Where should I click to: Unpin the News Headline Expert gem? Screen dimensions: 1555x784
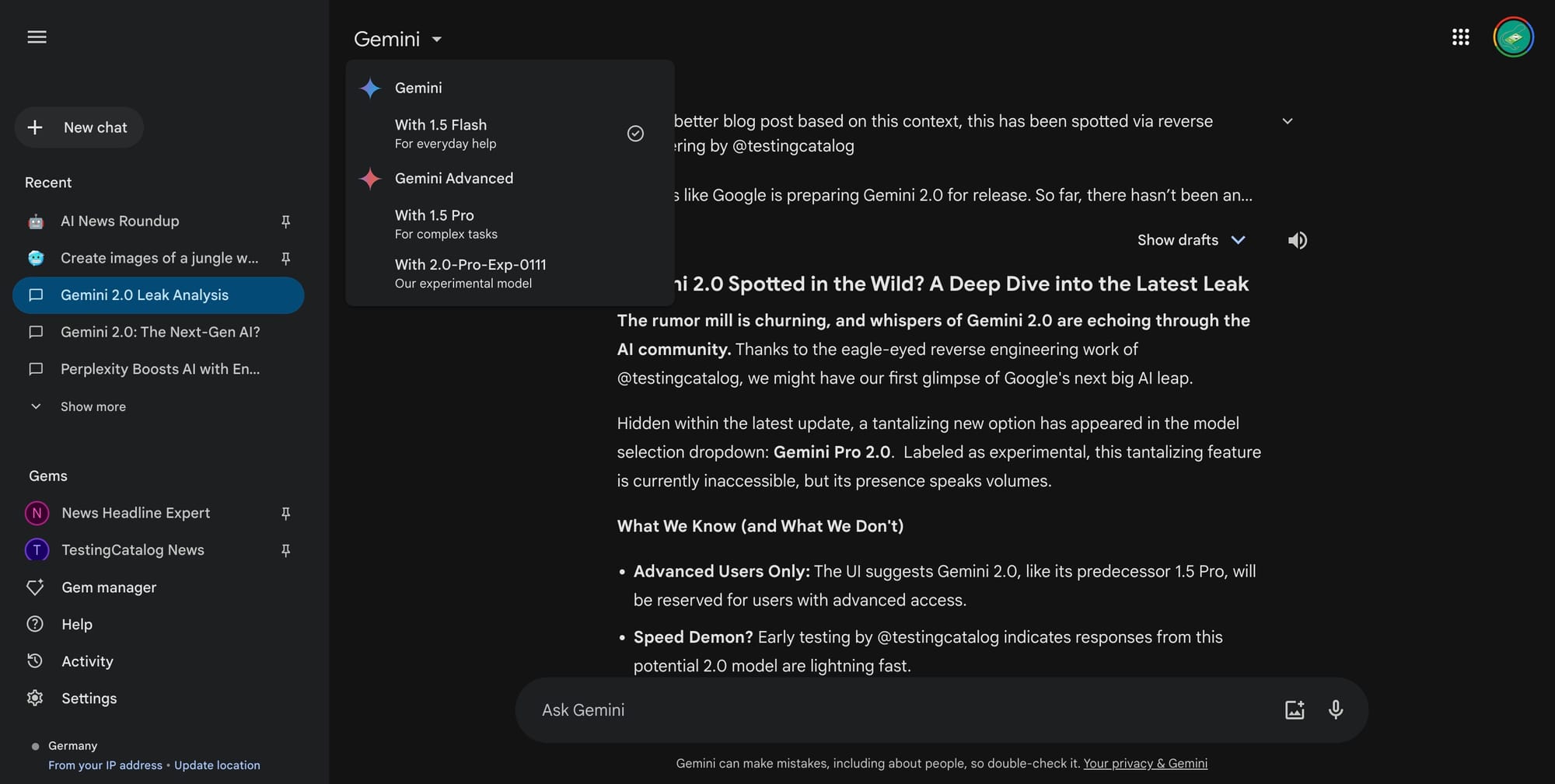click(x=286, y=513)
